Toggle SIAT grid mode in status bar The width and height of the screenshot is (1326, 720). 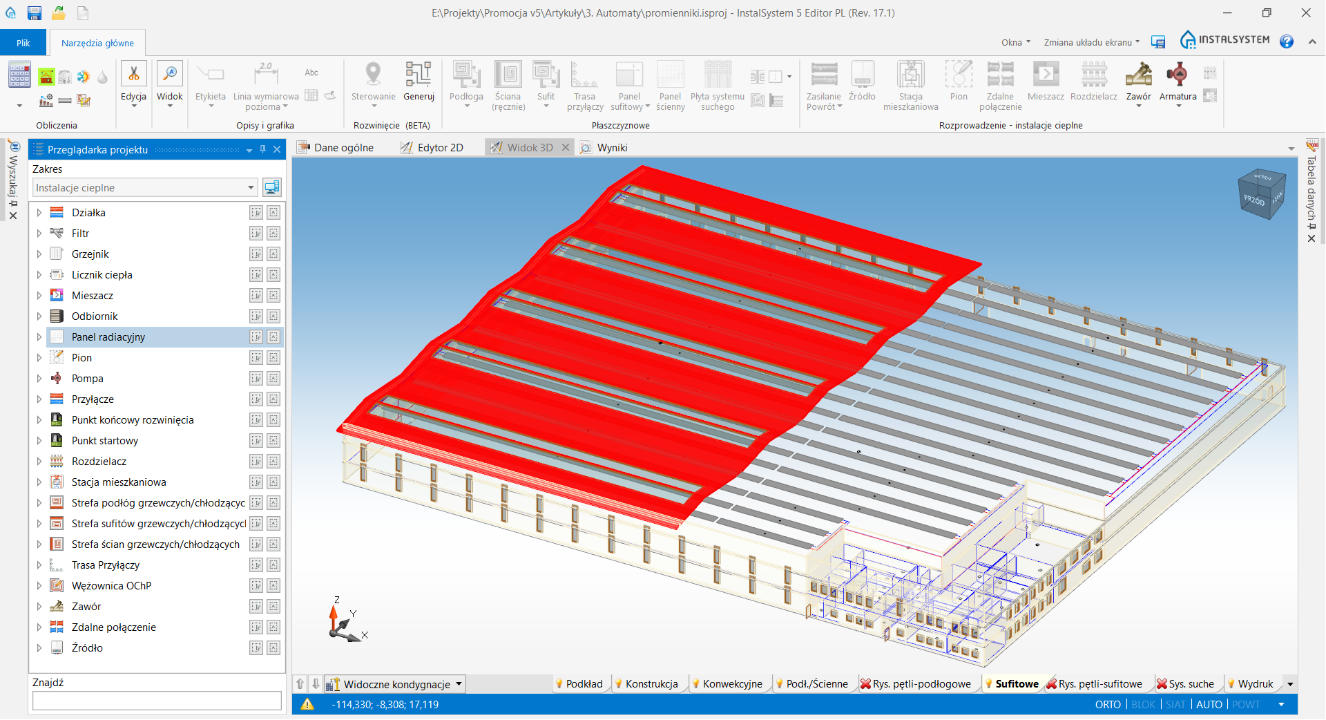click(1175, 704)
